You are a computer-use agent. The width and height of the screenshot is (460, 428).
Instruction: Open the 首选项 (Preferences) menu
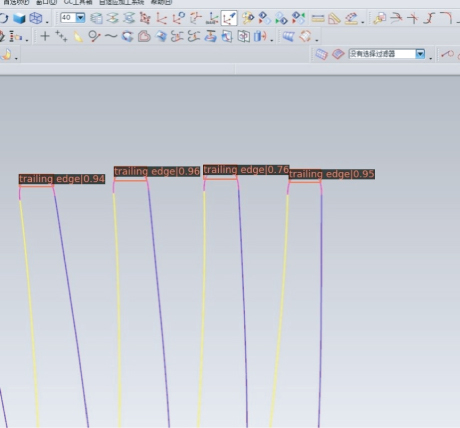[x=16, y=2]
